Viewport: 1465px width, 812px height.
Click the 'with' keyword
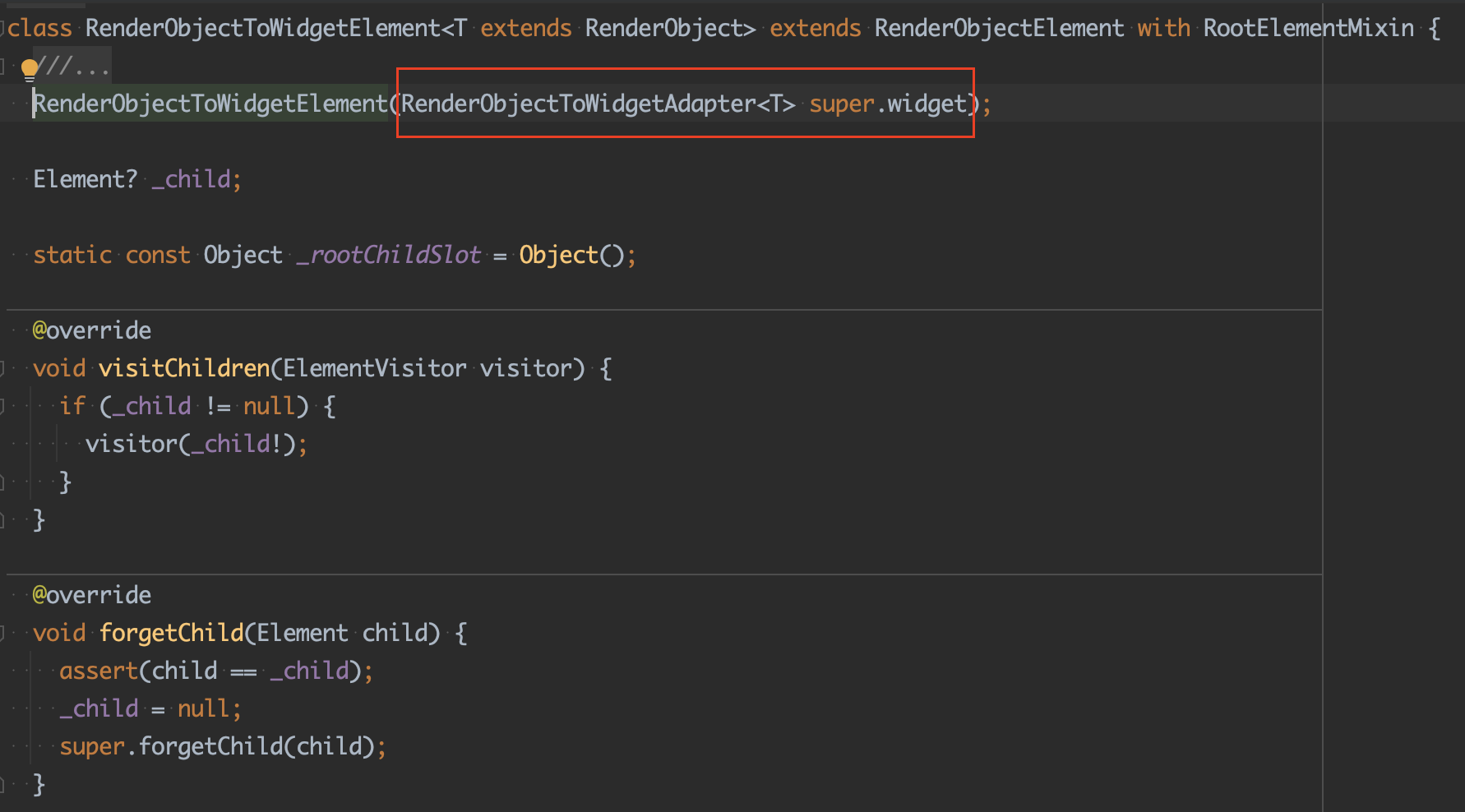[1163, 29]
